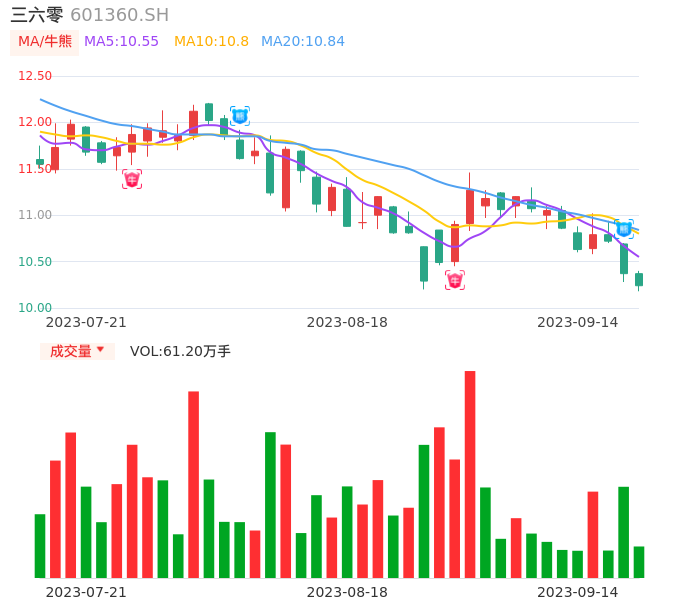Click the 2023-07-21 date on price axis
Screen dimensions: 686x606
(86, 322)
